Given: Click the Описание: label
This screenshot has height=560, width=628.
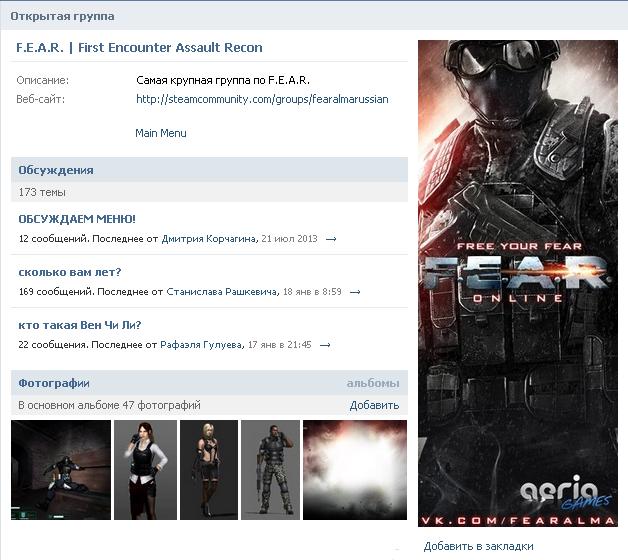Looking at the screenshot, I should 42,80.
